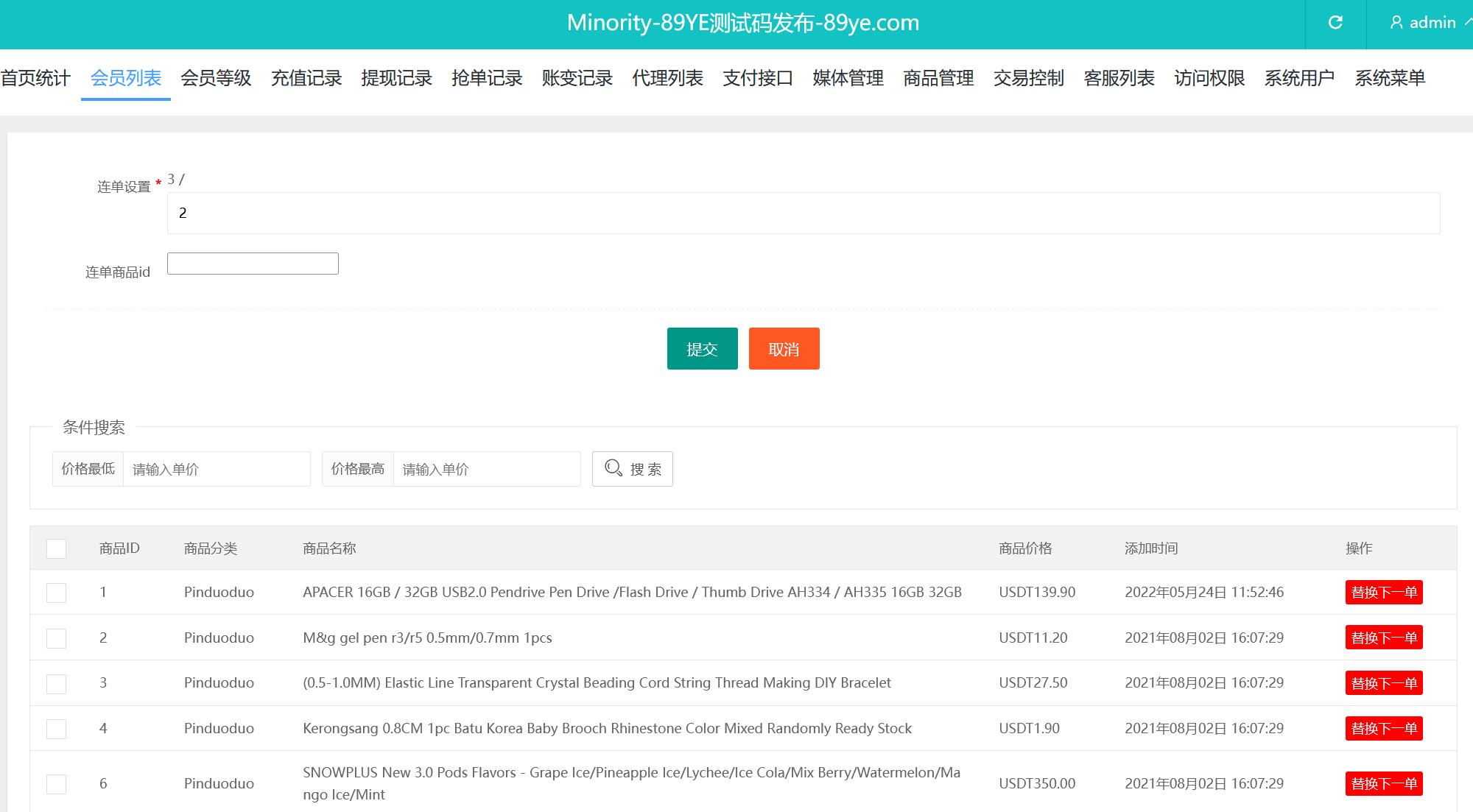Check the box for SNOWPLUS Pods row

pyautogui.click(x=56, y=784)
